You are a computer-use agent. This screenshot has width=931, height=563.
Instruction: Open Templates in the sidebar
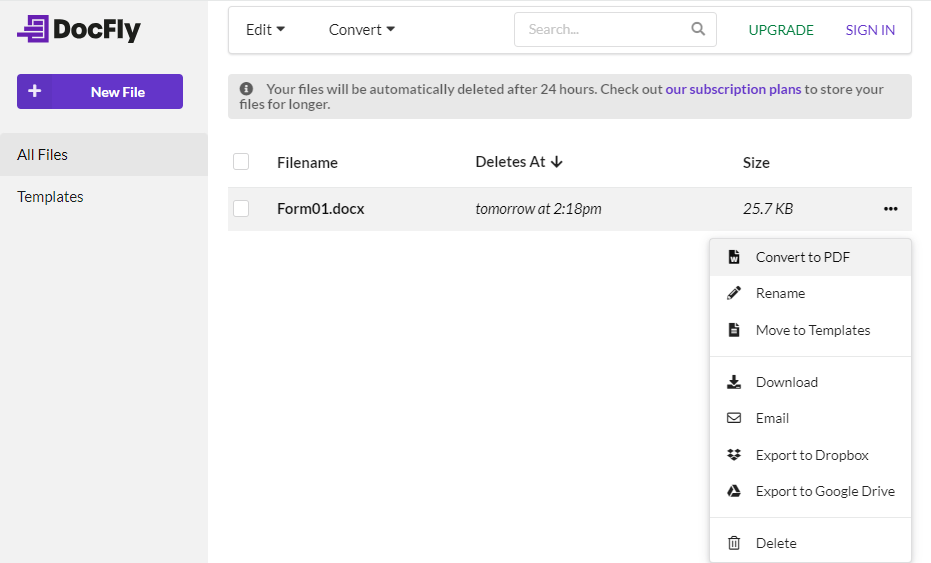click(x=50, y=197)
